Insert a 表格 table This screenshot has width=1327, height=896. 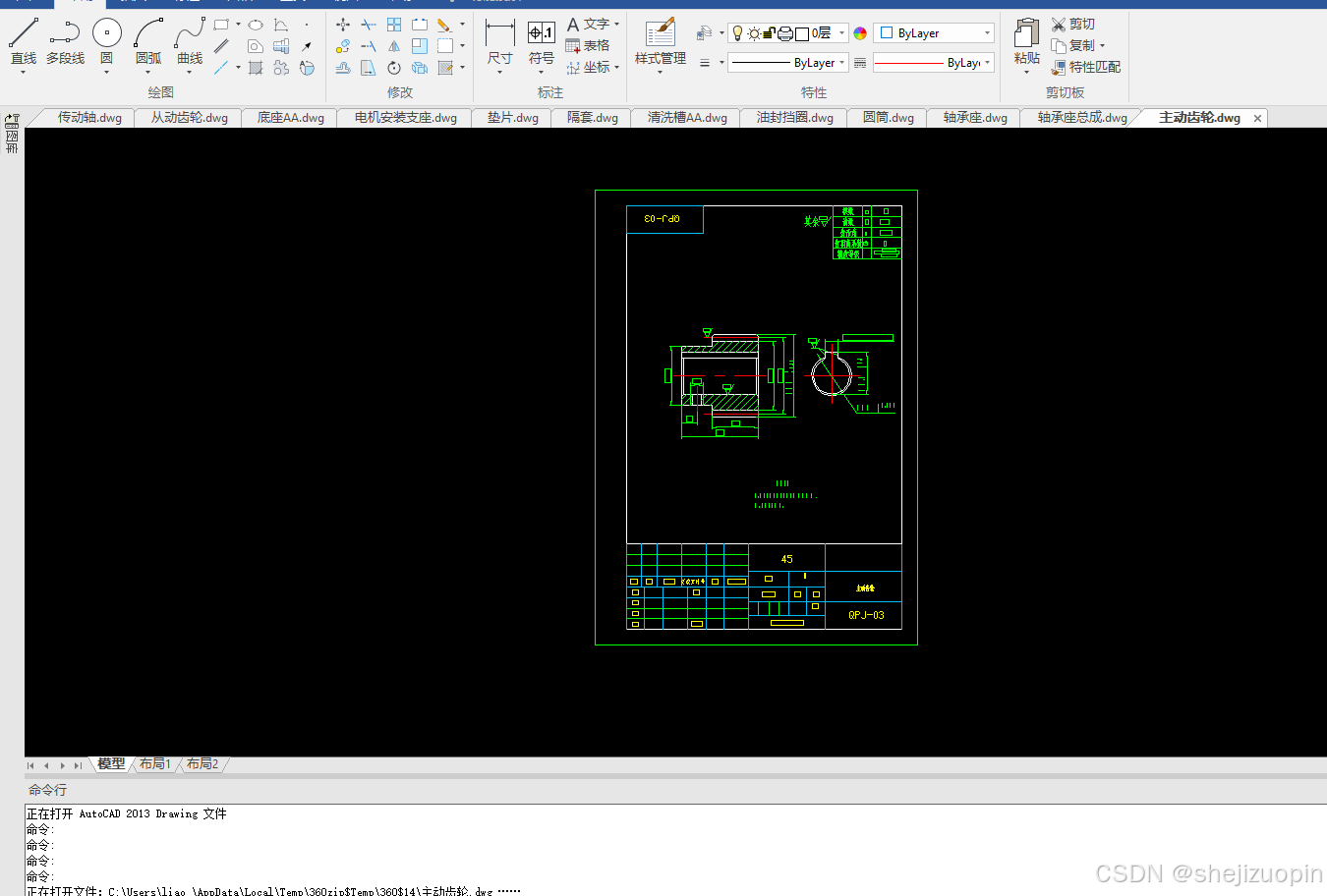[x=588, y=46]
